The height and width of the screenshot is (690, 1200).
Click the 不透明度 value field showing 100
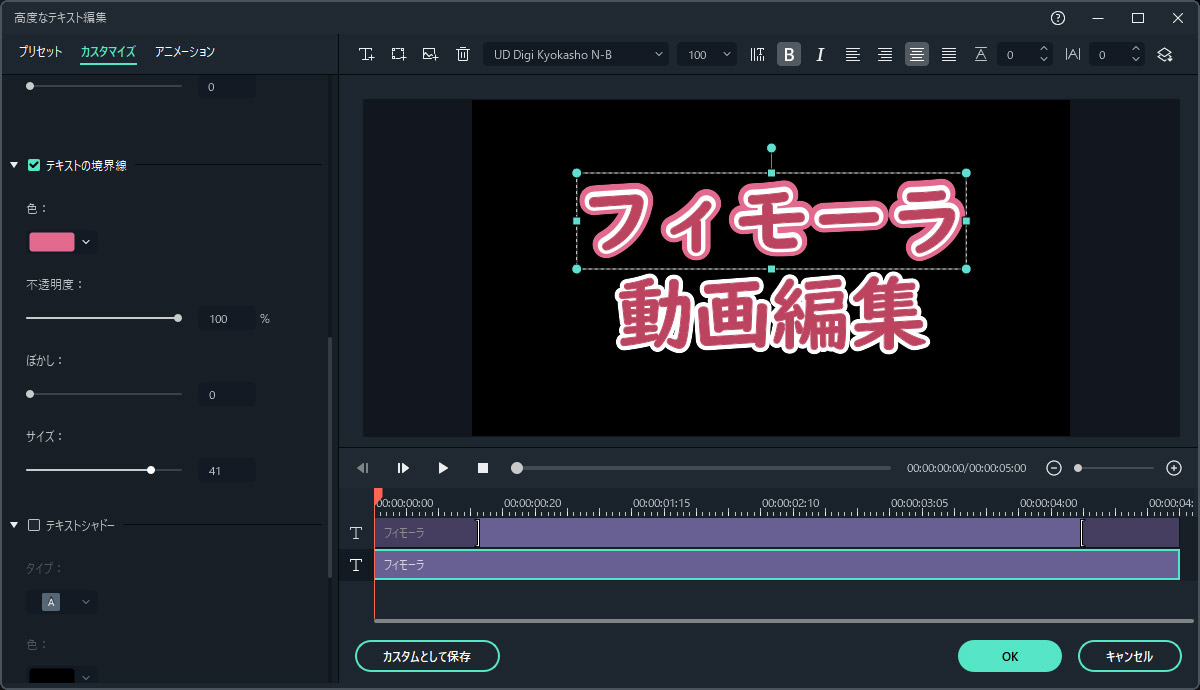(x=226, y=319)
